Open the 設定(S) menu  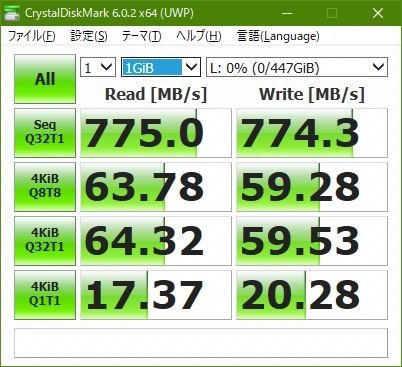click(x=89, y=36)
